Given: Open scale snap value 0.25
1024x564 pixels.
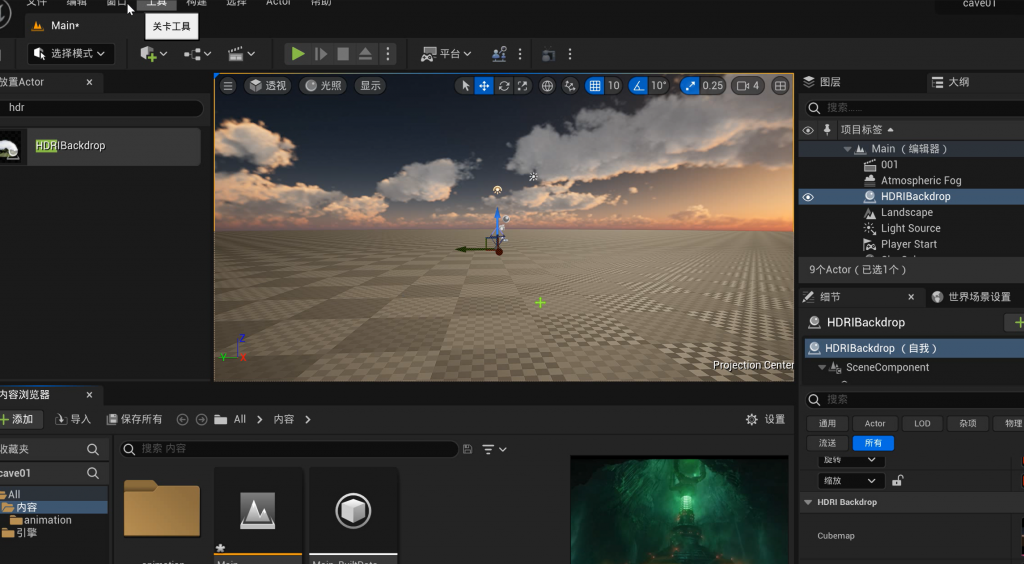Looking at the screenshot, I should (712, 86).
